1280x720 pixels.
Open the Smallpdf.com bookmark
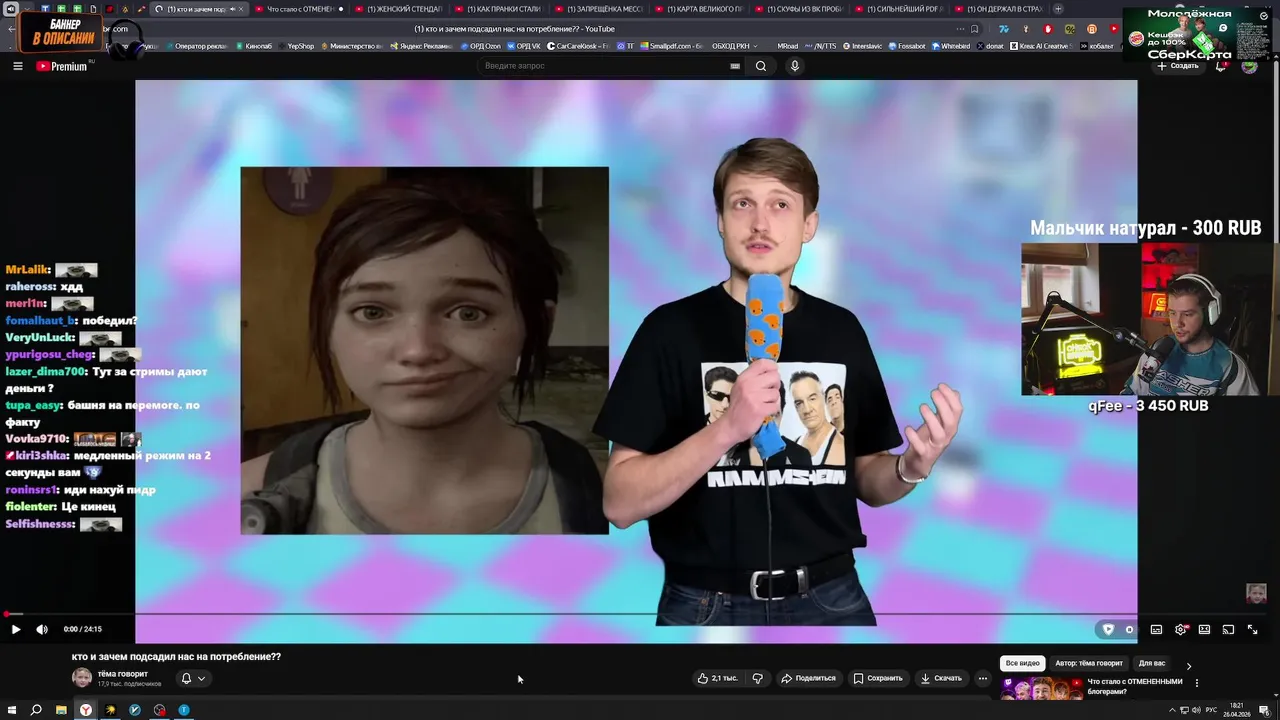pyautogui.click(x=671, y=46)
